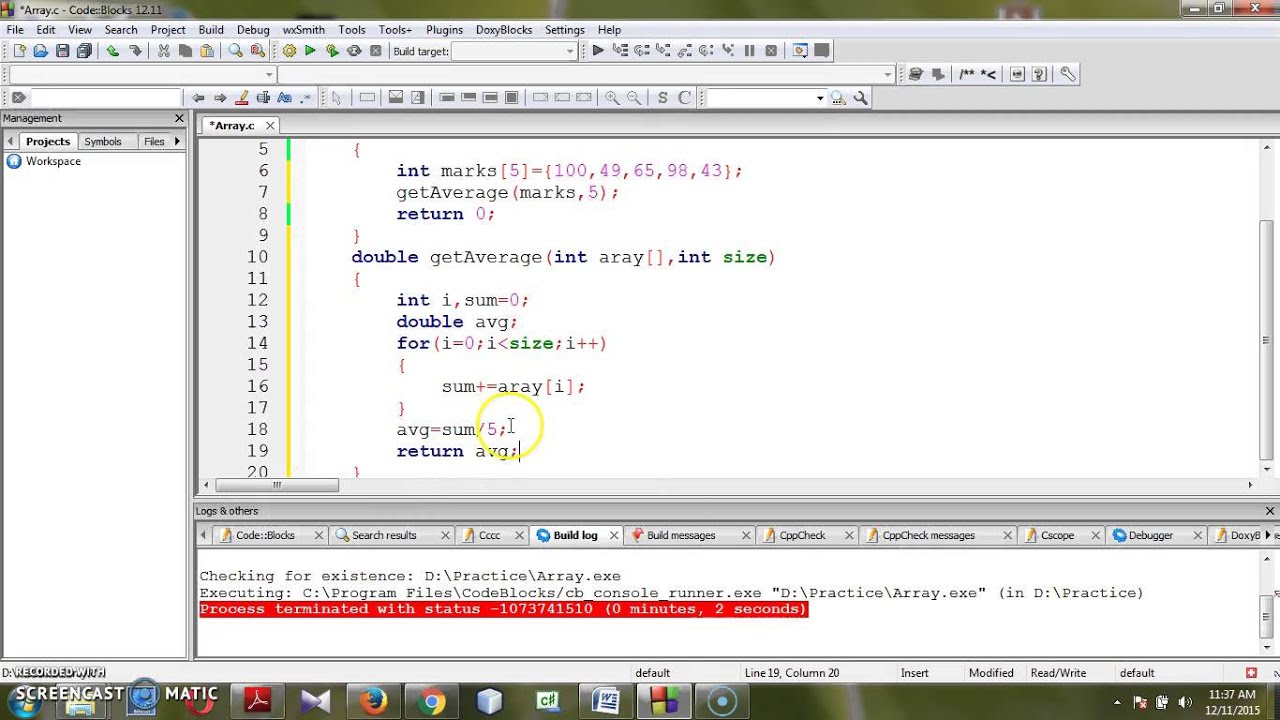The image size is (1280, 720).
Task: Save the current file
Action: coord(62,51)
